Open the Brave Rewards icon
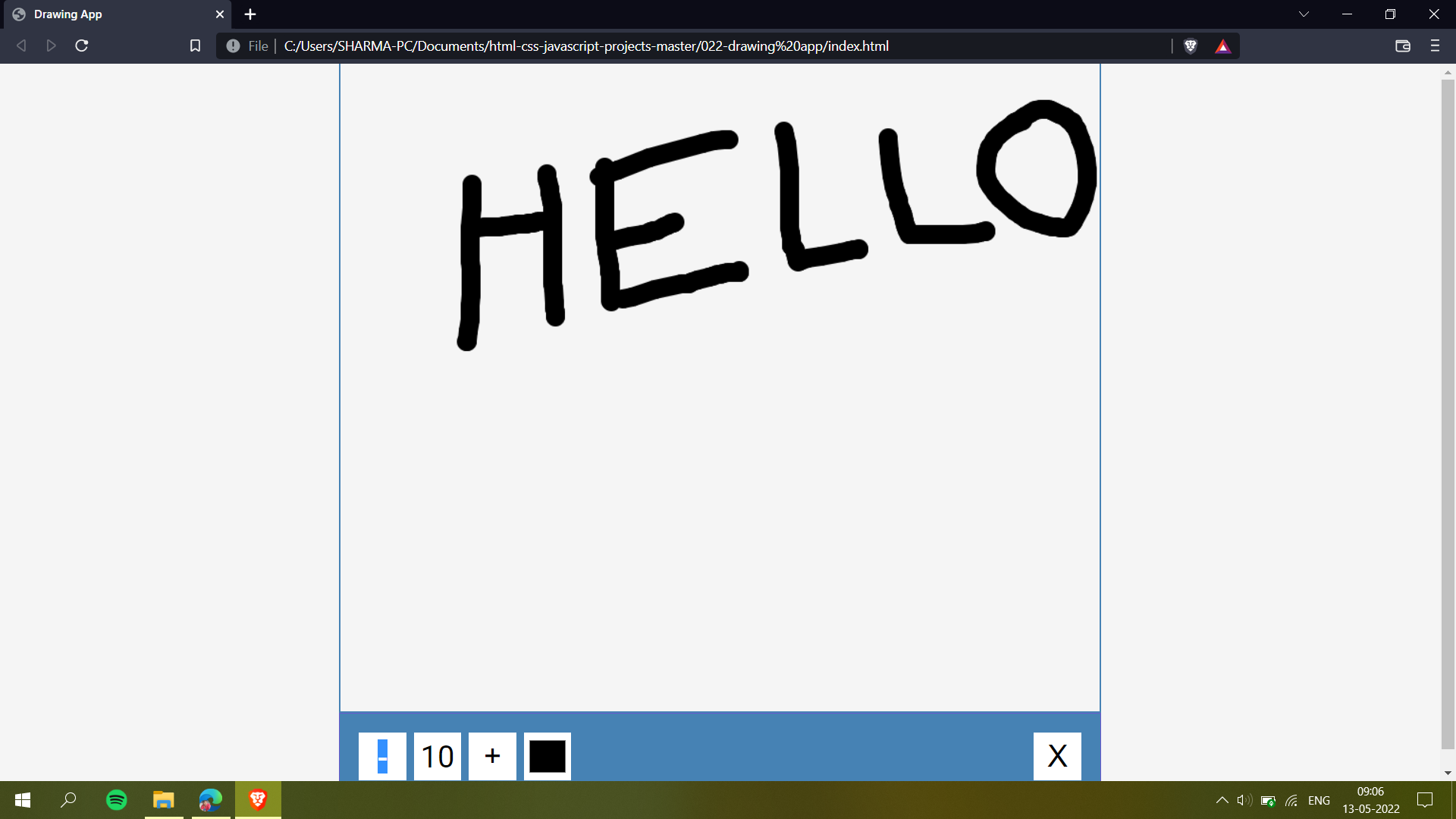Image resolution: width=1456 pixels, height=819 pixels. tap(1223, 45)
